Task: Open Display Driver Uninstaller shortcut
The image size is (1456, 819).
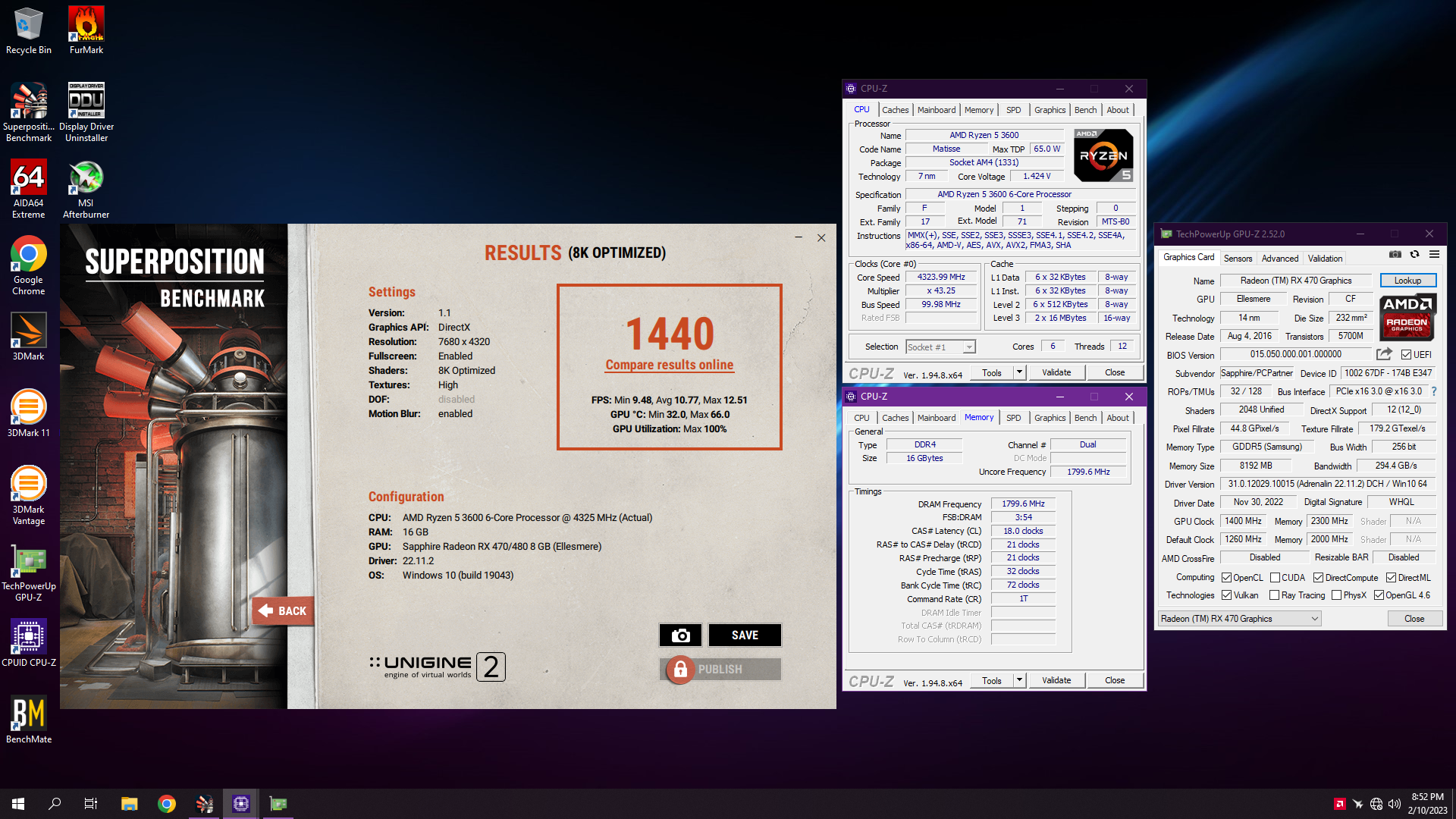Action: point(86,112)
